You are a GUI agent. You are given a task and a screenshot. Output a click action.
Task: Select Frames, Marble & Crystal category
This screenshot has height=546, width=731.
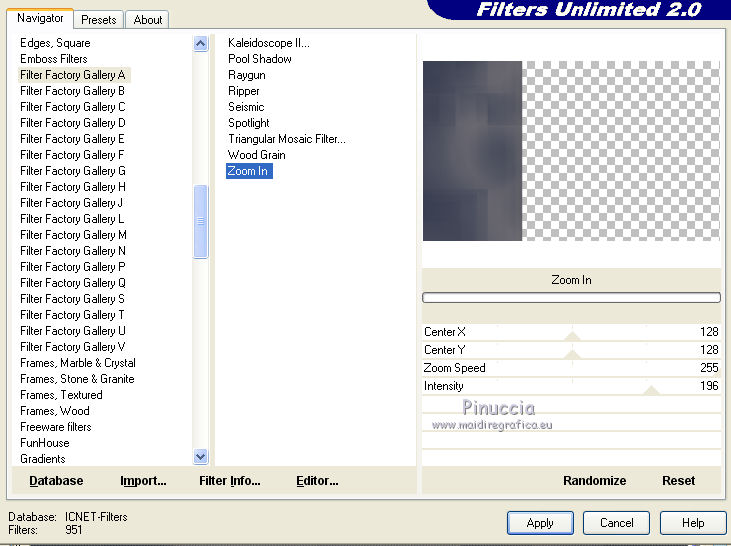click(77, 363)
